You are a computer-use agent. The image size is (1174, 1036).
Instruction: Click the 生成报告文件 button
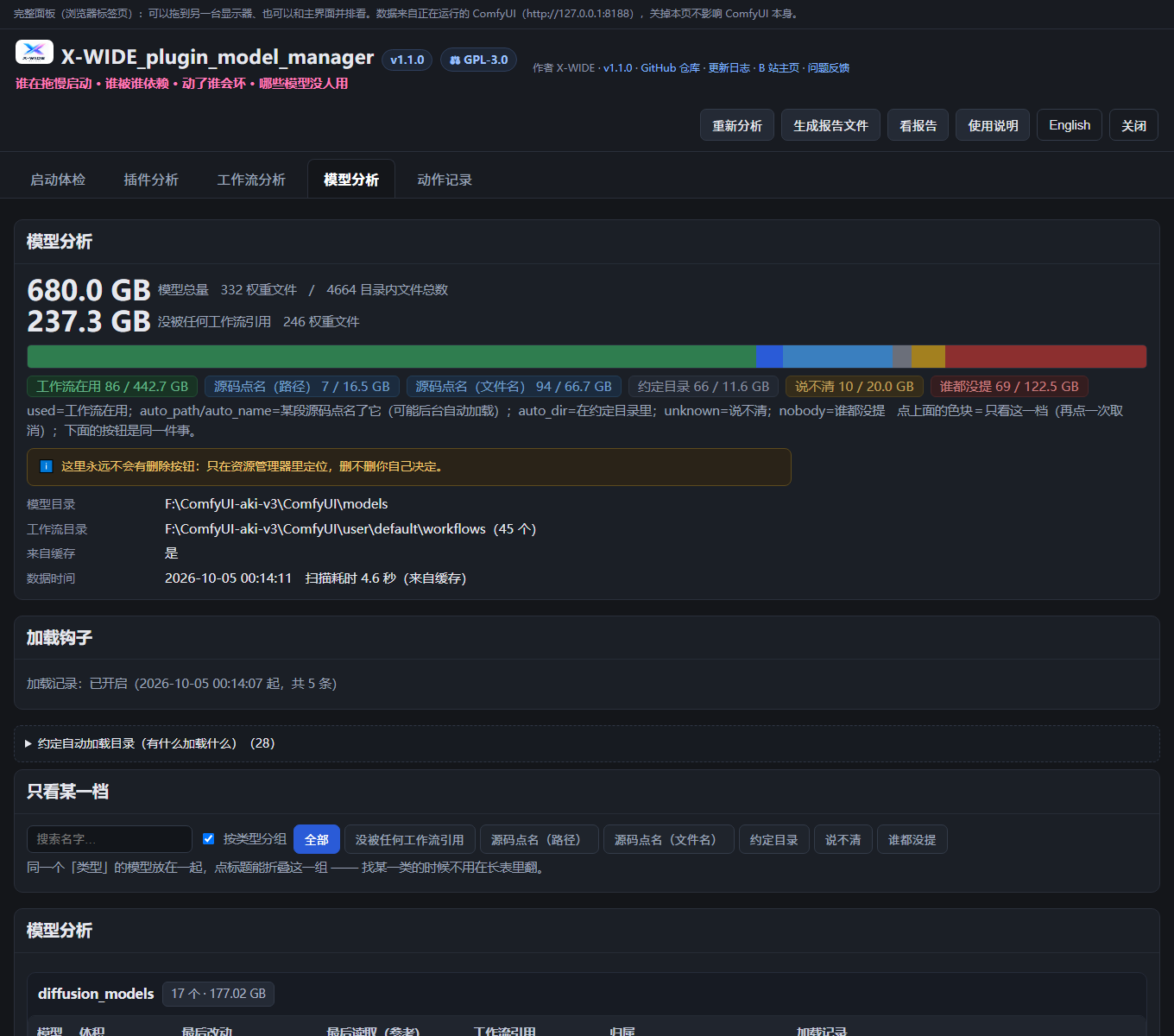[830, 125]
